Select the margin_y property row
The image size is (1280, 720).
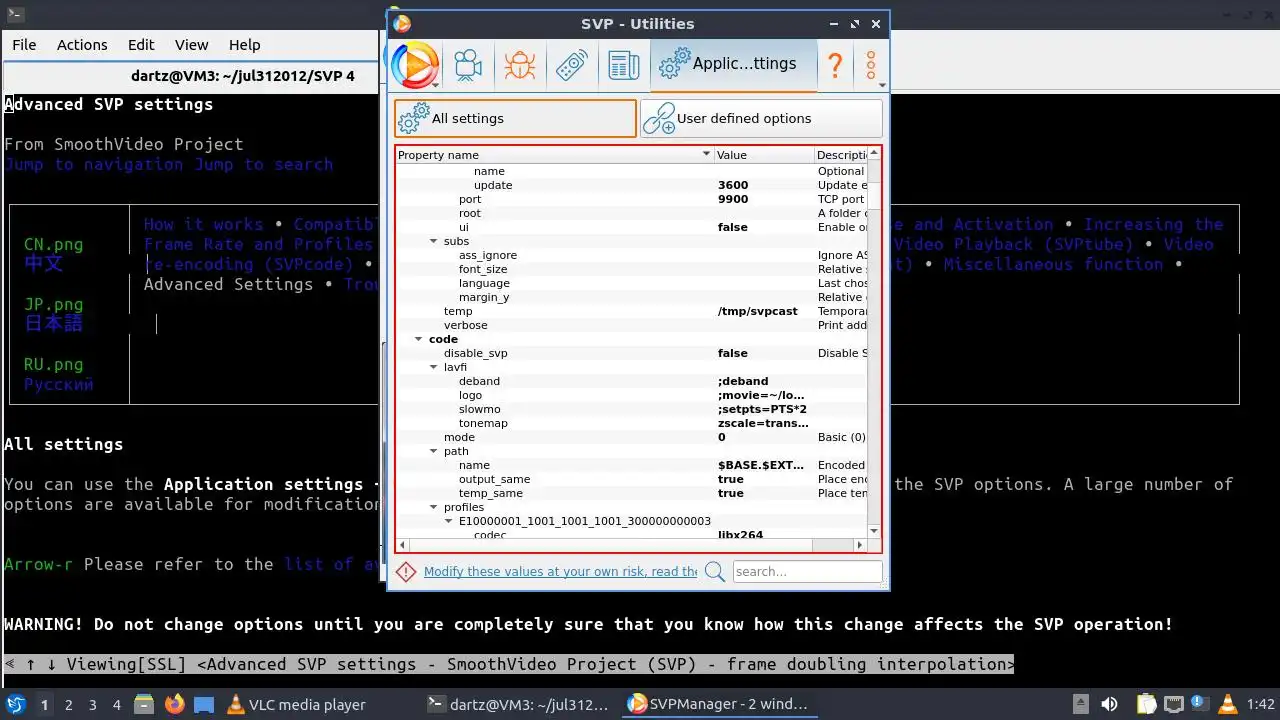[631, 297]
